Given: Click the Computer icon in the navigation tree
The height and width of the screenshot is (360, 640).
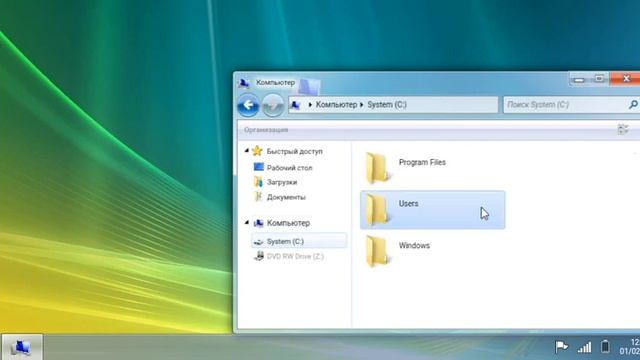Looking at the screenshot, I should point(258,223).
